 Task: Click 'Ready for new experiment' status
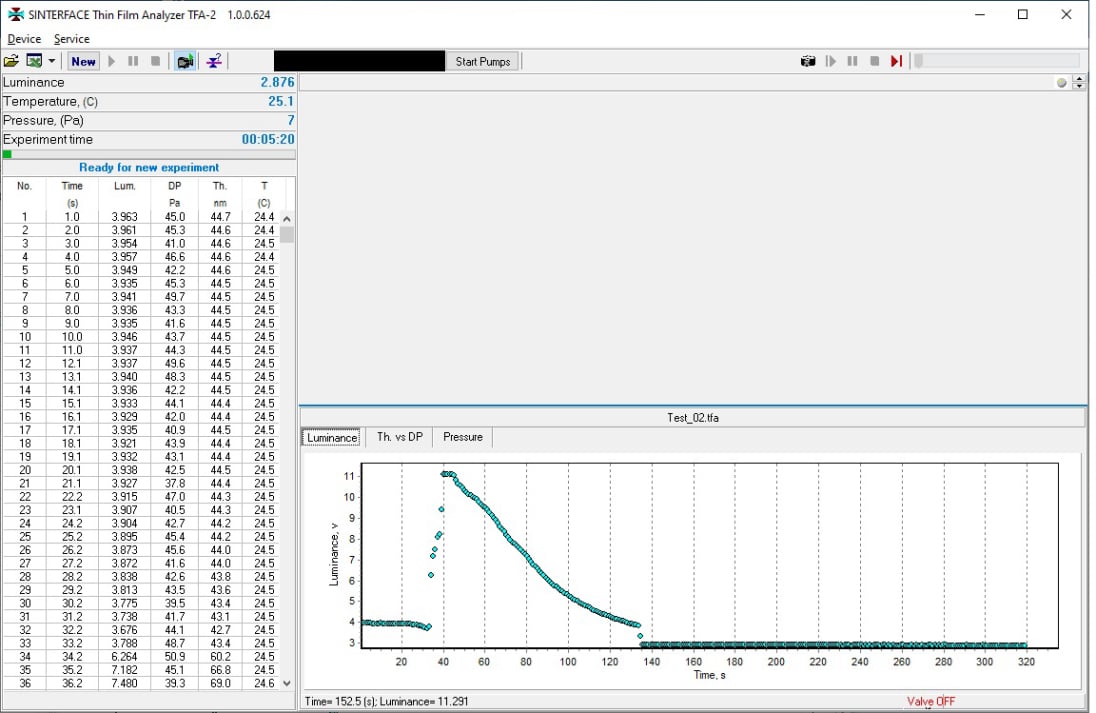tap(149, 167)
